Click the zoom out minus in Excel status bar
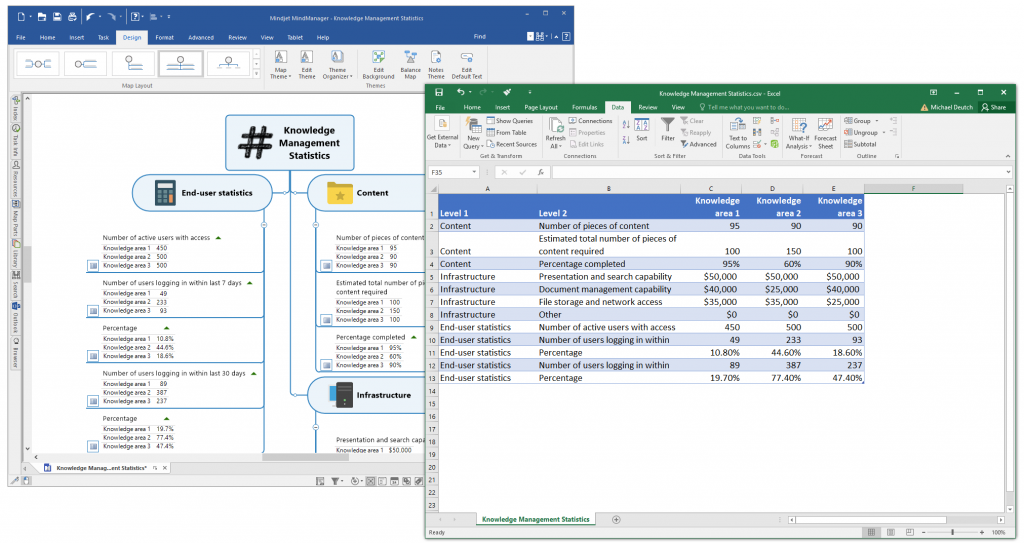Screen dimensions: 1024x543 point(921,533)
